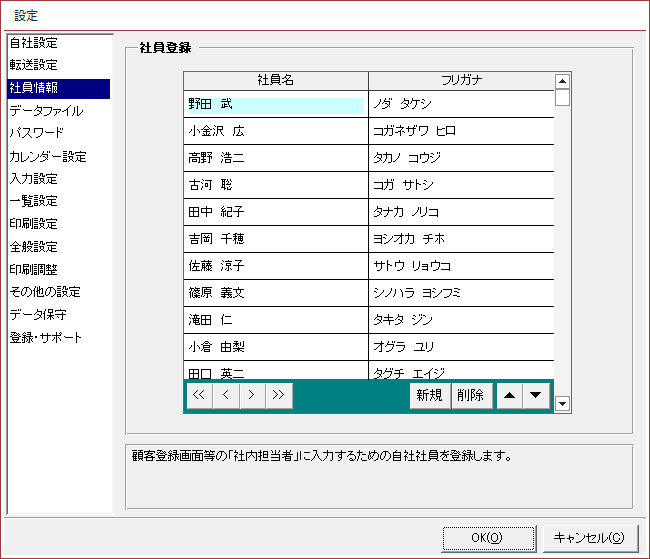Screen dimensions: 650x559
Task: Open パスワード settings
Action: tap(37, 132)
